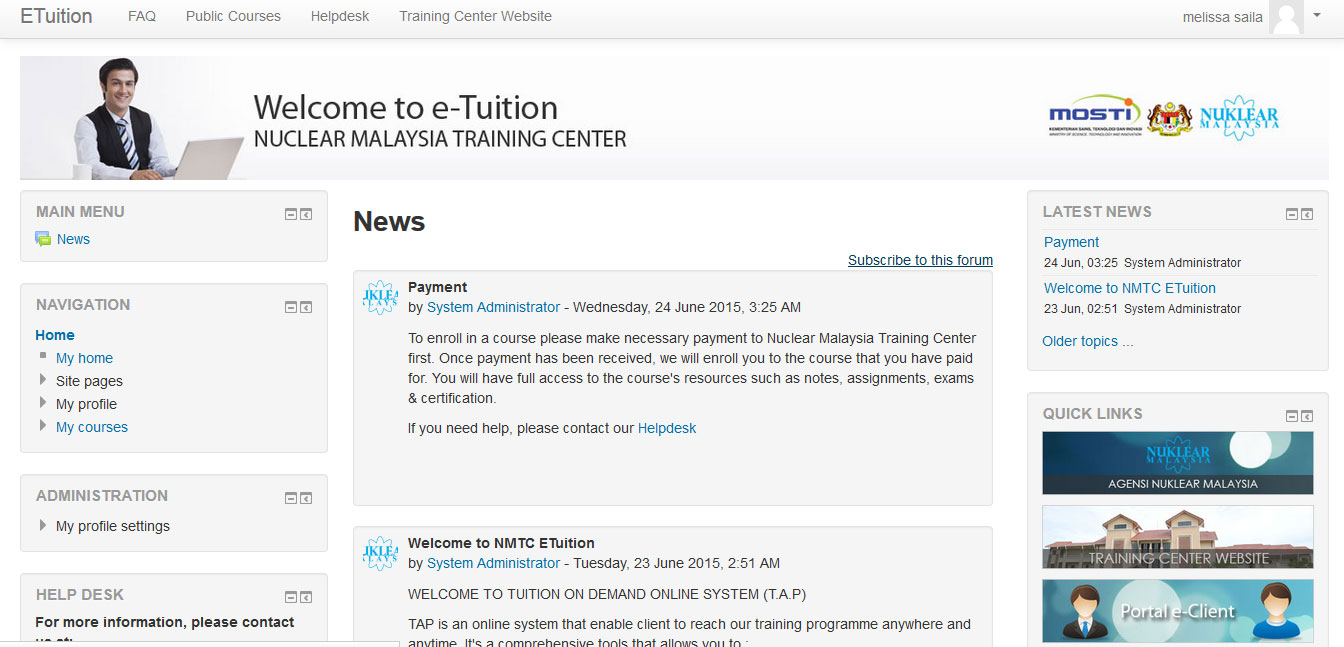1344x647 pixels.
Task: Hide the Navigation block
Action: point(291,307)
